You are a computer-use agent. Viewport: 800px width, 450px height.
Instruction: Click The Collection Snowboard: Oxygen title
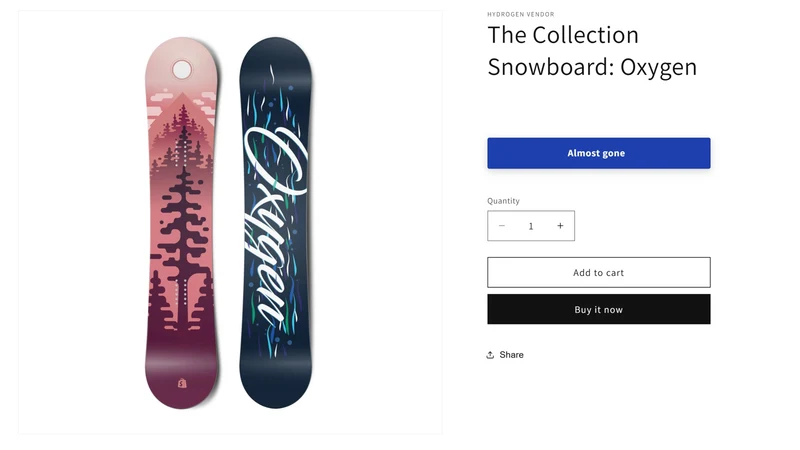pyautogui.click(x=592, y=51)
